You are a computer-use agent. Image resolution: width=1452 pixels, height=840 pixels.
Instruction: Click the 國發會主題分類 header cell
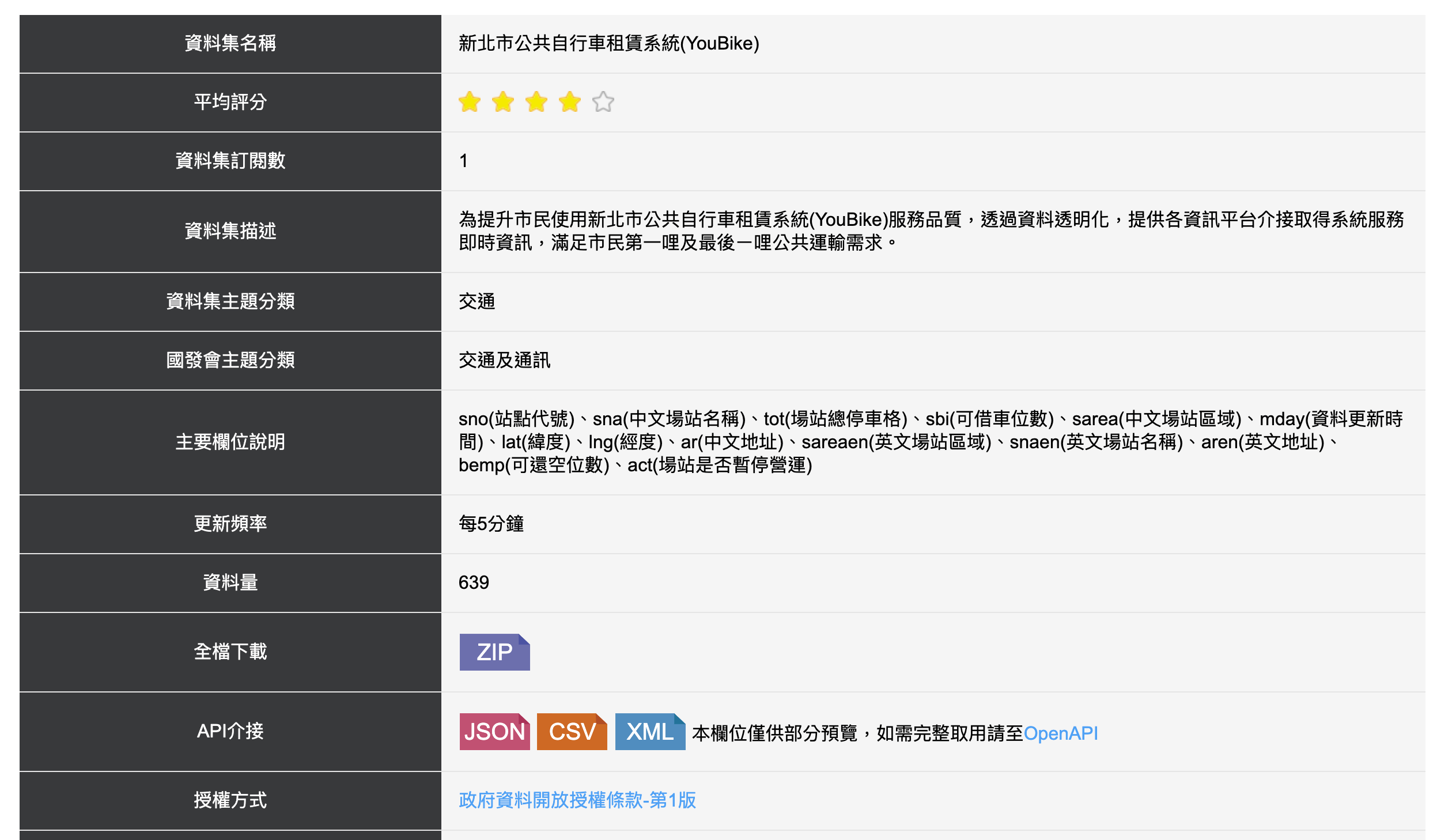(230, 361)
